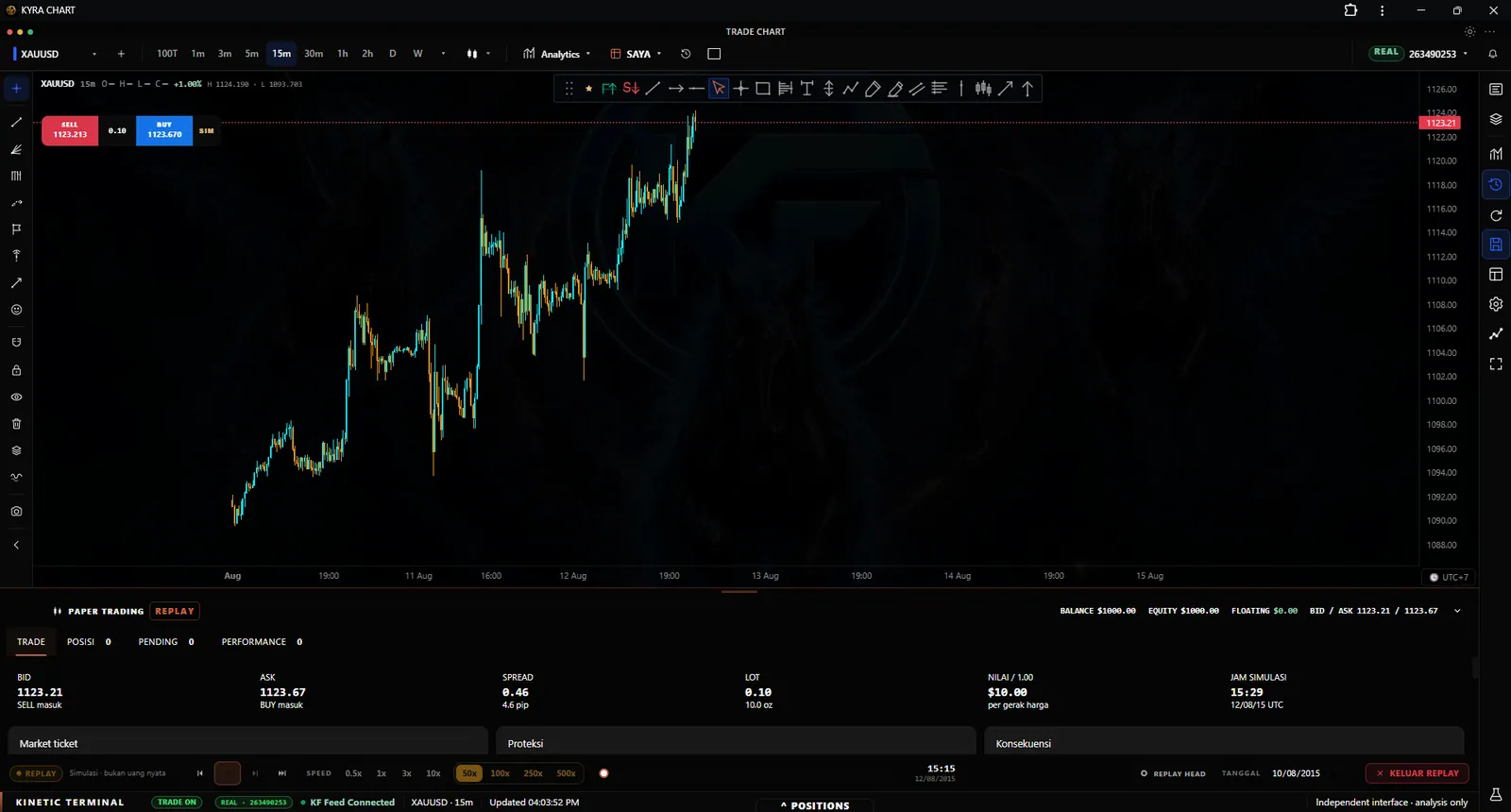Image resolution: width=1511 pixels, height=812 pixels.
Task: Click the REPLAY HEAD button
Action: coord(1173,773)
